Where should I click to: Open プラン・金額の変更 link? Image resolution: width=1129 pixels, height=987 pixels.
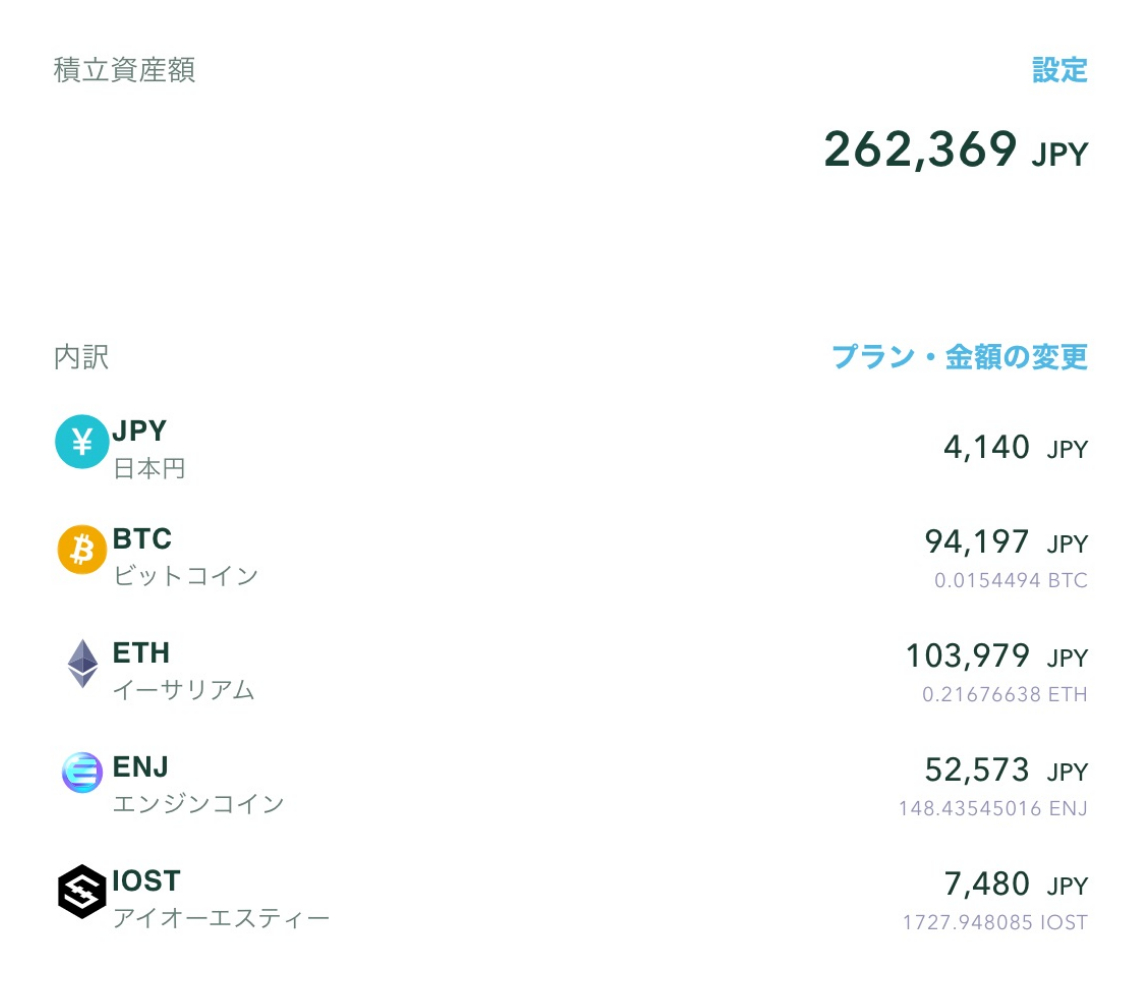coord(959,357)
